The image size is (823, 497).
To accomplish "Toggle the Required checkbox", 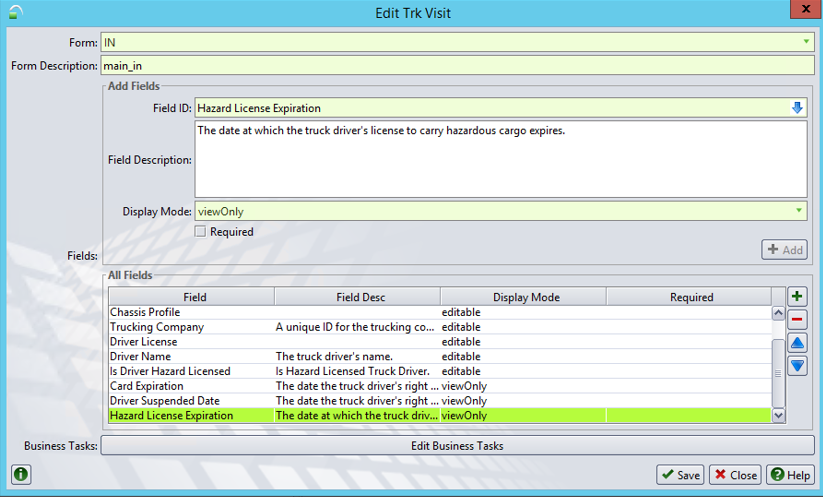I will [201, 231].
